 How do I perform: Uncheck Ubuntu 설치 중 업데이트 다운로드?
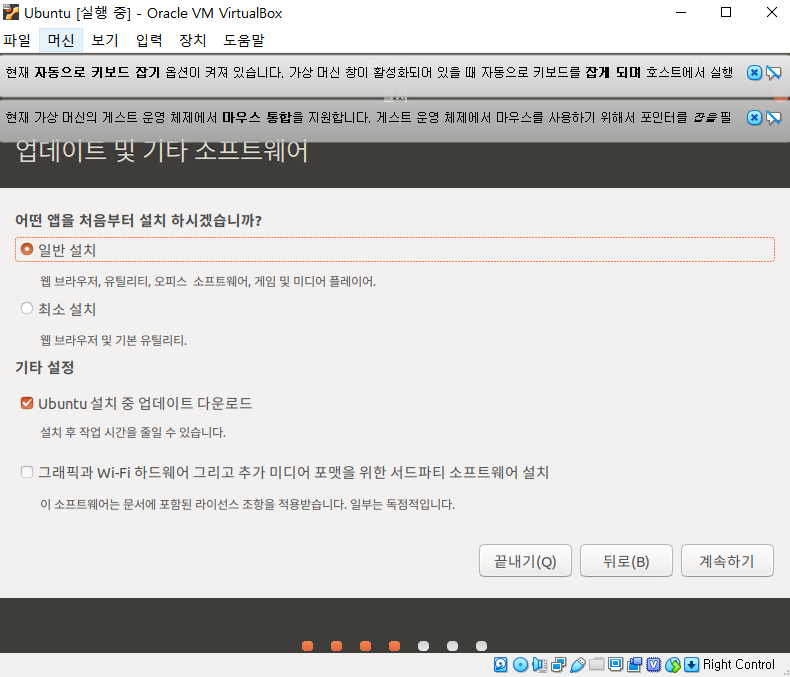[x=27, y=403]
